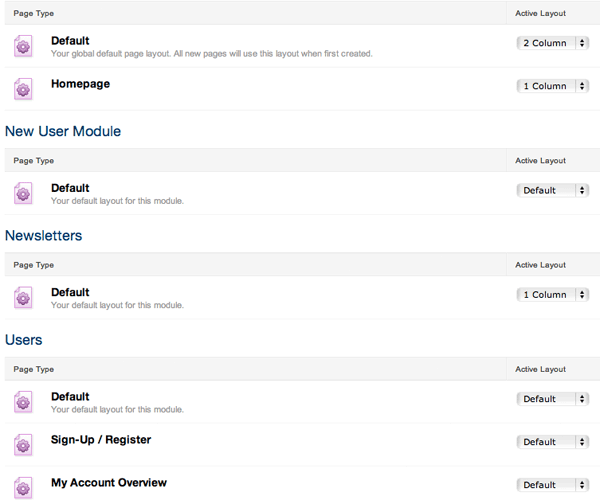Image resolution: width=600 pixels, height=504 pixels.
Task: Expand the New User Module layout dropdown
Action: pyautogui.click(x=553, y=190)
